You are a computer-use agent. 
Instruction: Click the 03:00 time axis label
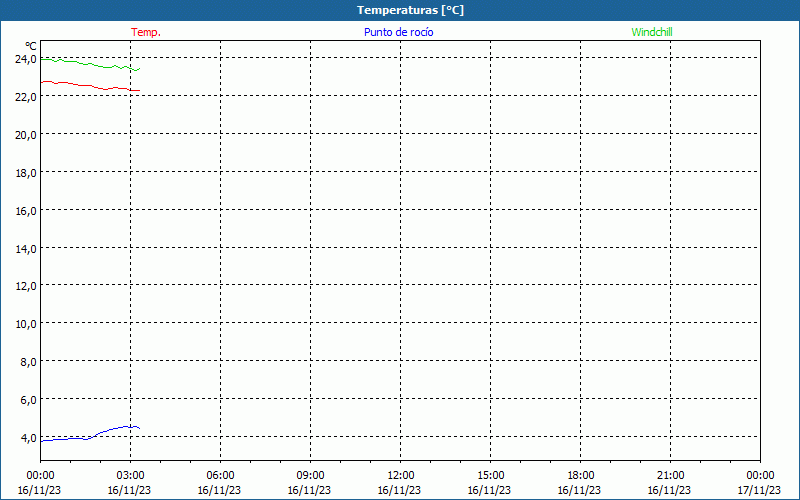130,476
